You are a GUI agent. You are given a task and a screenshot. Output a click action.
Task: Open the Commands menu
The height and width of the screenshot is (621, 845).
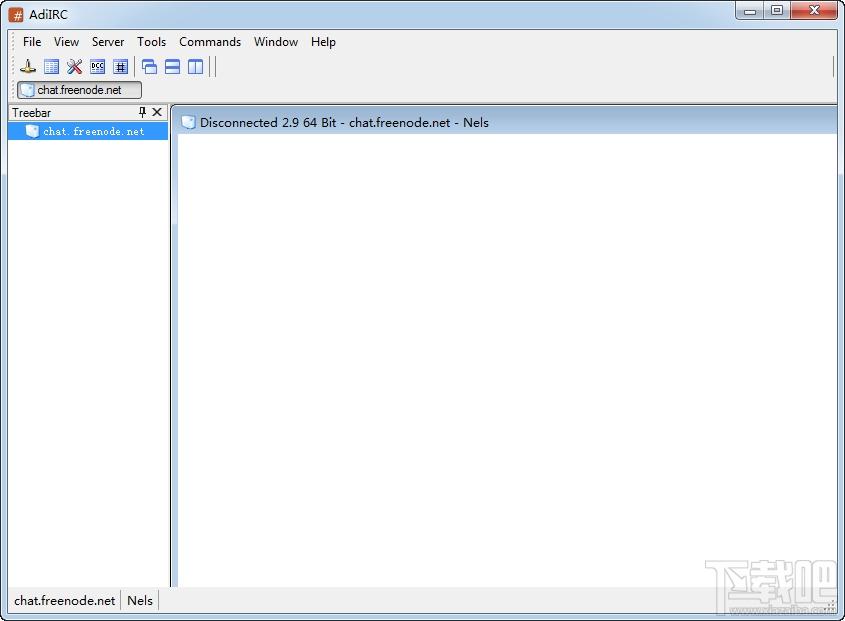[x=210, y=42]
